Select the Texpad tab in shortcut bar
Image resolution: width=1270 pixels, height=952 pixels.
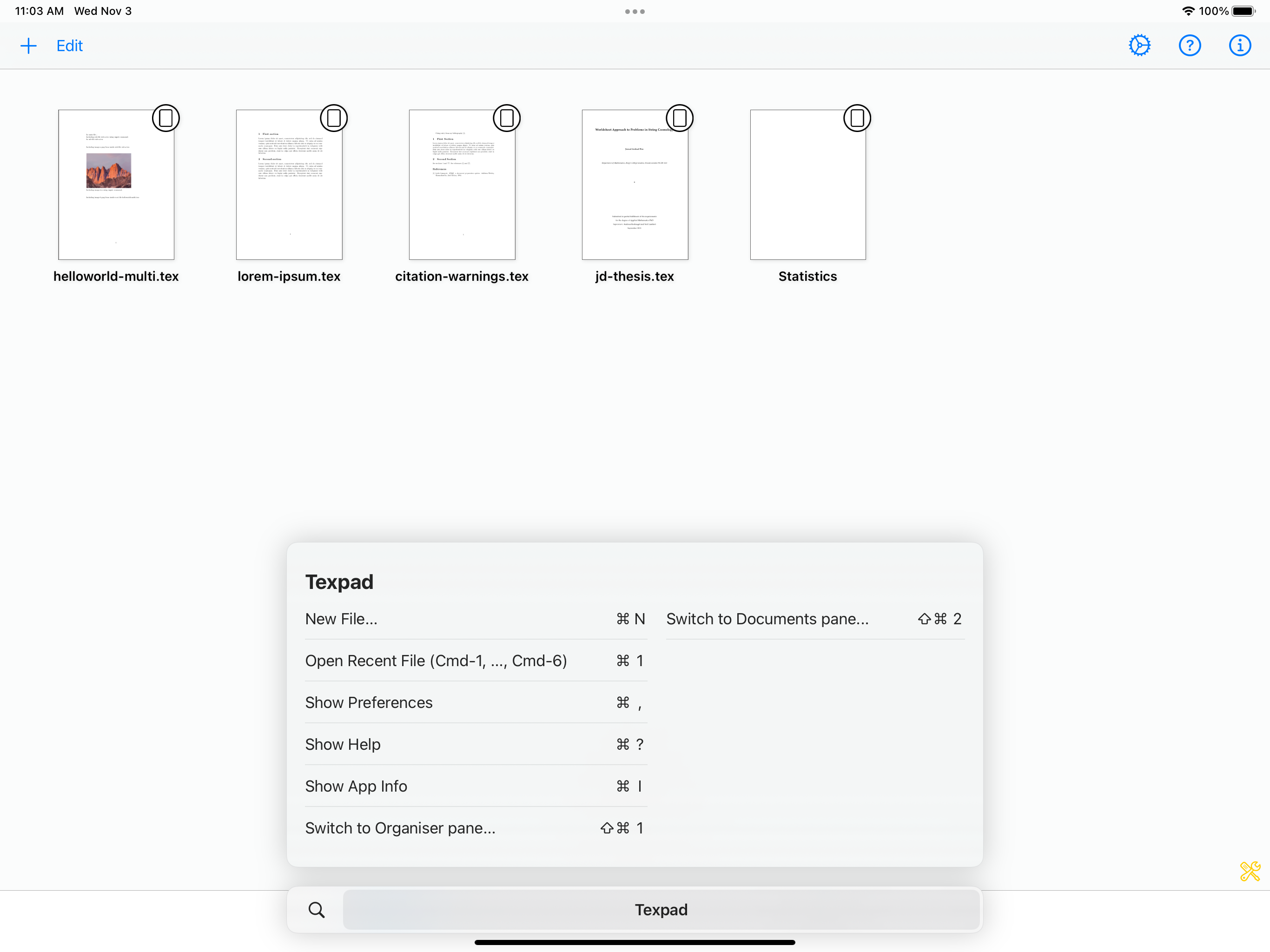[661, 910]
